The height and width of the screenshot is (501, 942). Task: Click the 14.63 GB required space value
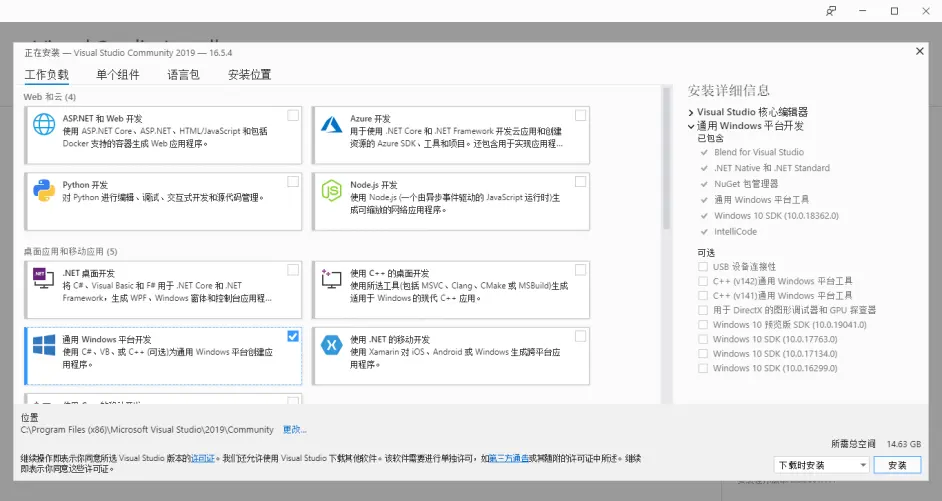click(x=904, y=444)
